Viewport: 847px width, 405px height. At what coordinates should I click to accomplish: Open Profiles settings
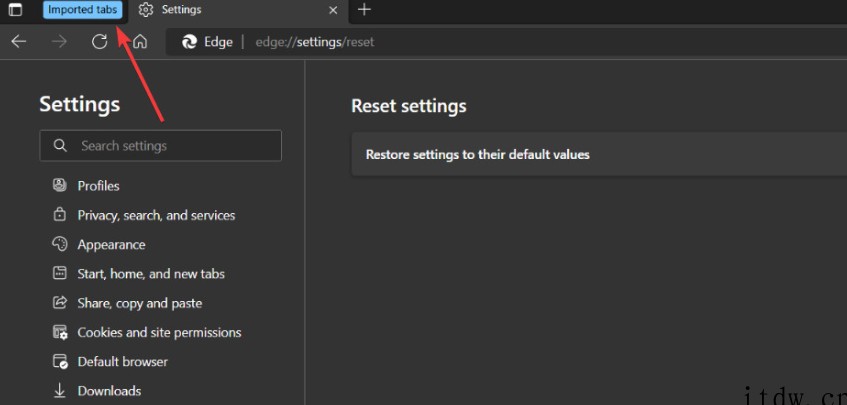tap(98, 186)
